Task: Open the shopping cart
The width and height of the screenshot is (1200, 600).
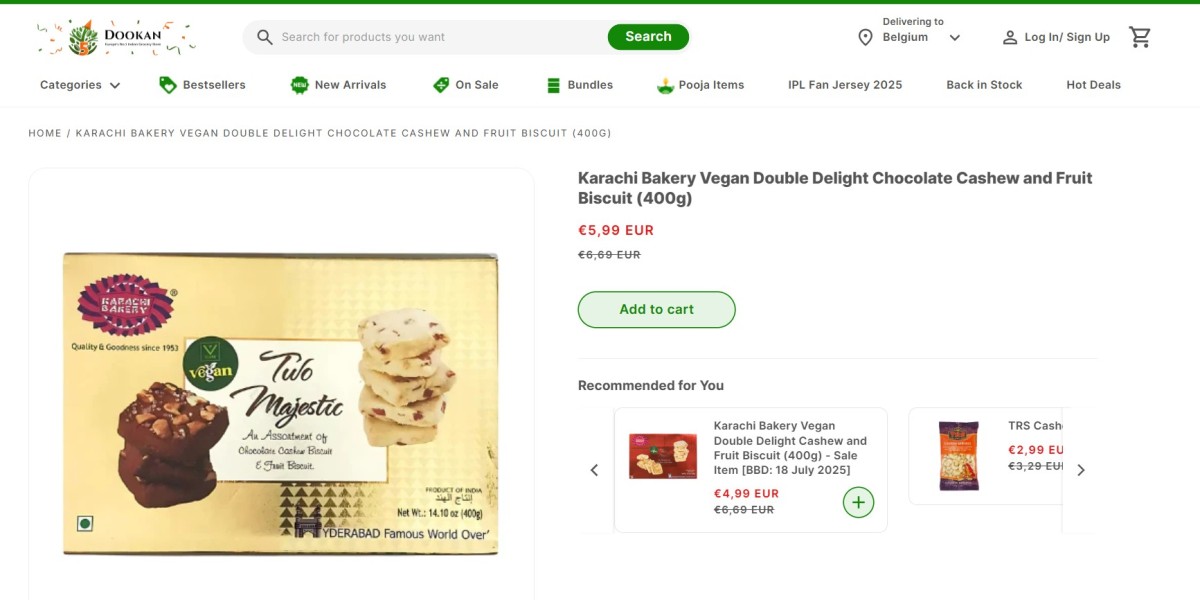Action: click(x=1140, y=37)
